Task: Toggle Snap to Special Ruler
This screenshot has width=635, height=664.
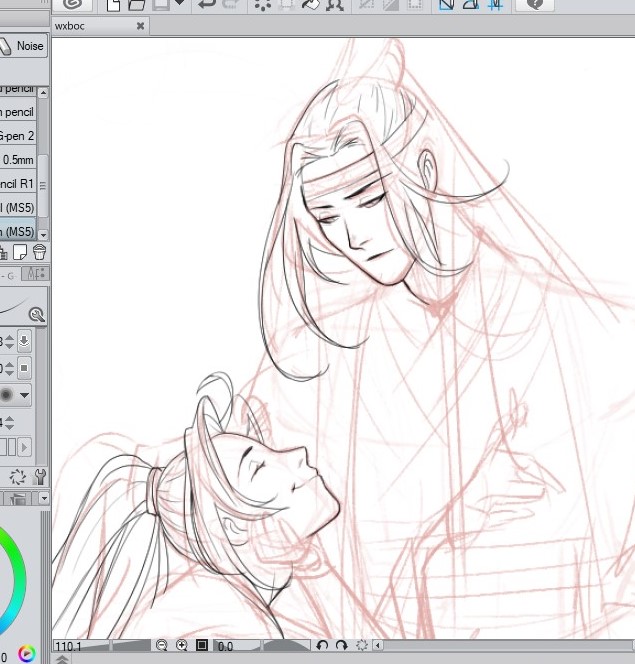Action: tap(471, 5)
